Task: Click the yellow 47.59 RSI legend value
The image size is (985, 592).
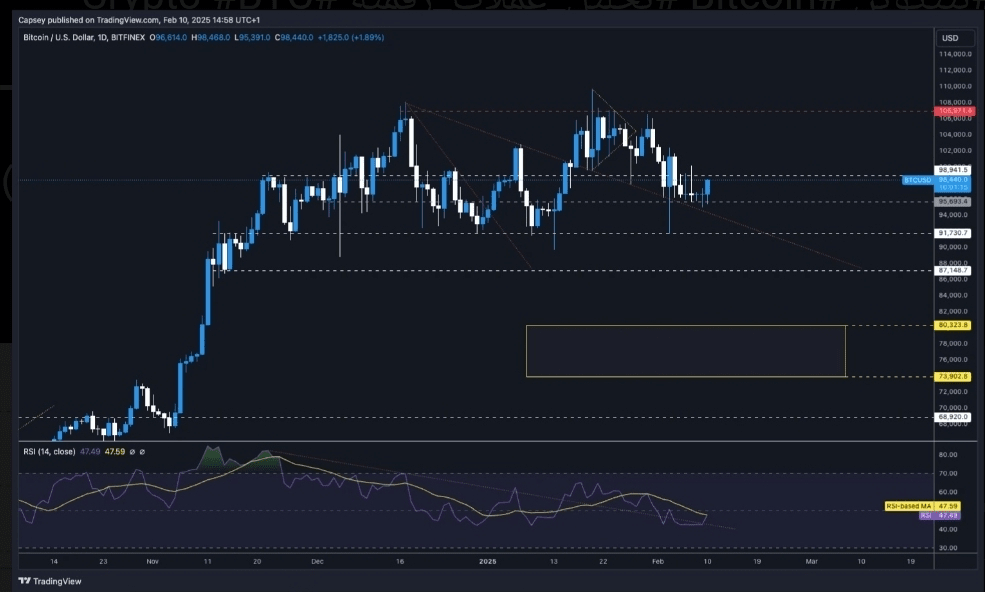Action: 114,452
